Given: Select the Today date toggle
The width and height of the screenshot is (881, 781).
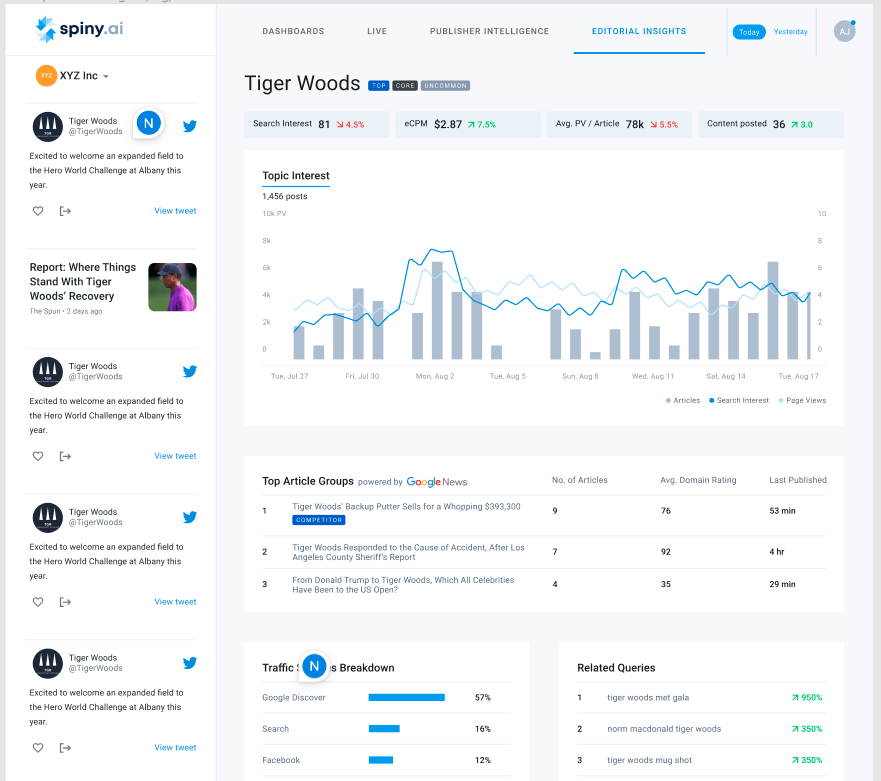Looking at the screenshot, I should (748, 32).
